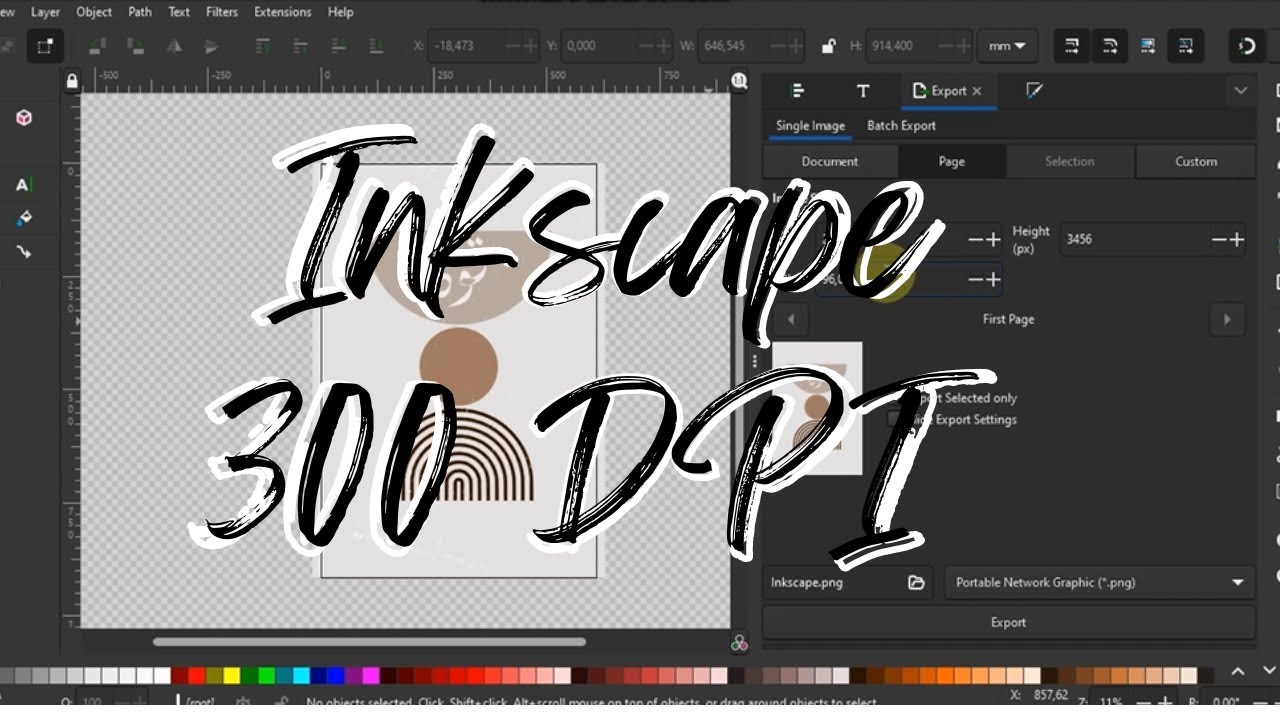
Task: Toggle the snapping control icon
Action: click(x=1247, y=46)
